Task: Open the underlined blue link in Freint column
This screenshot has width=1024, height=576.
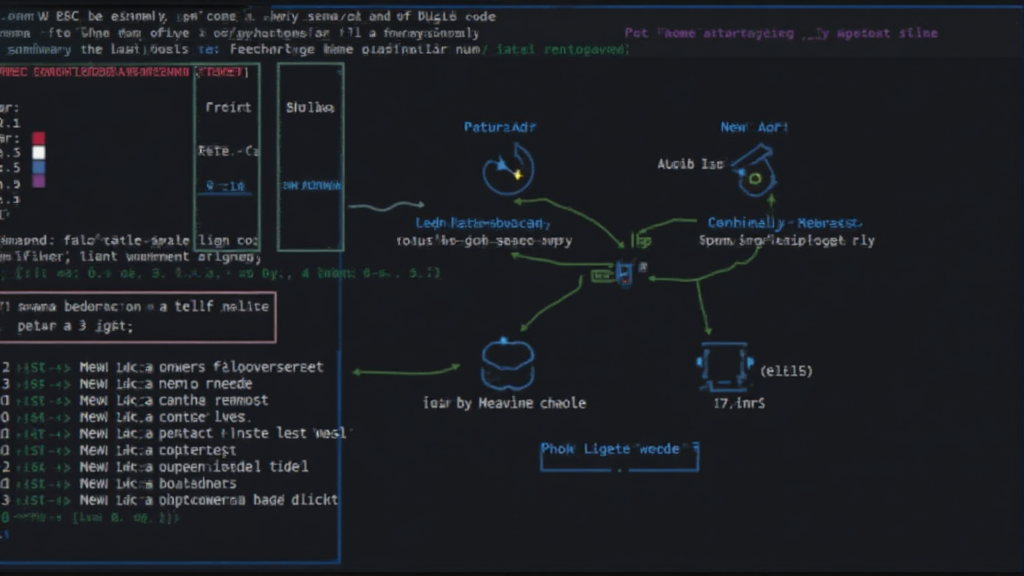Action: tap(226, 186)
